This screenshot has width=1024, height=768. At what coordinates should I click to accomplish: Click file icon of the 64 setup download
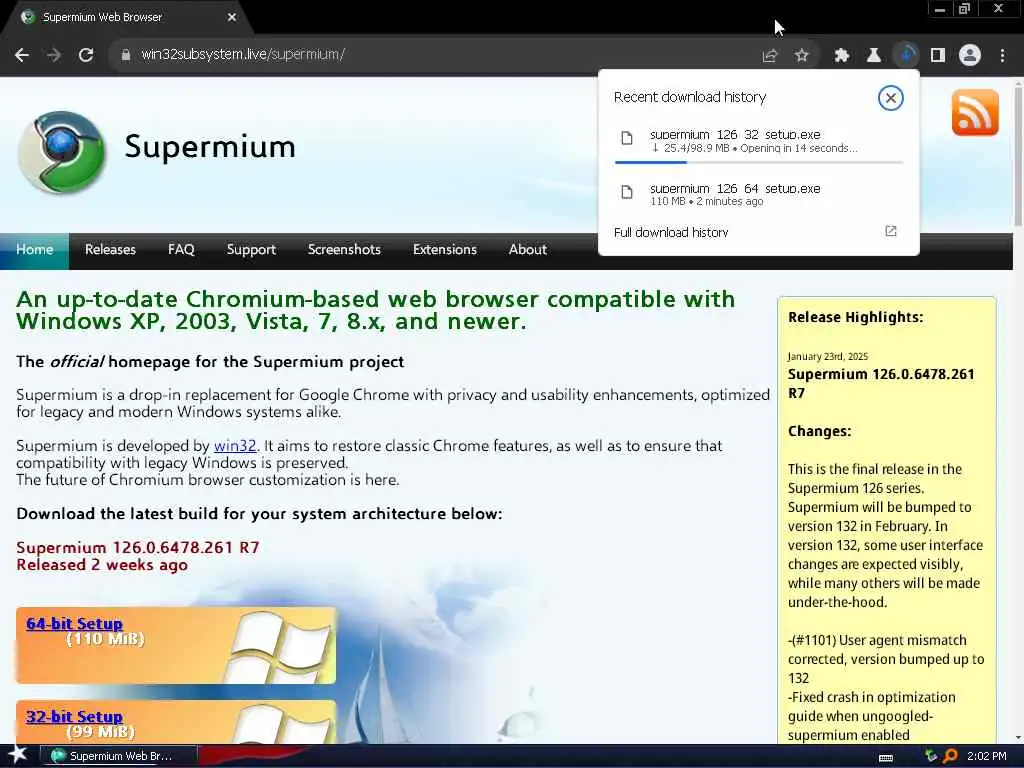pos(627,192)
